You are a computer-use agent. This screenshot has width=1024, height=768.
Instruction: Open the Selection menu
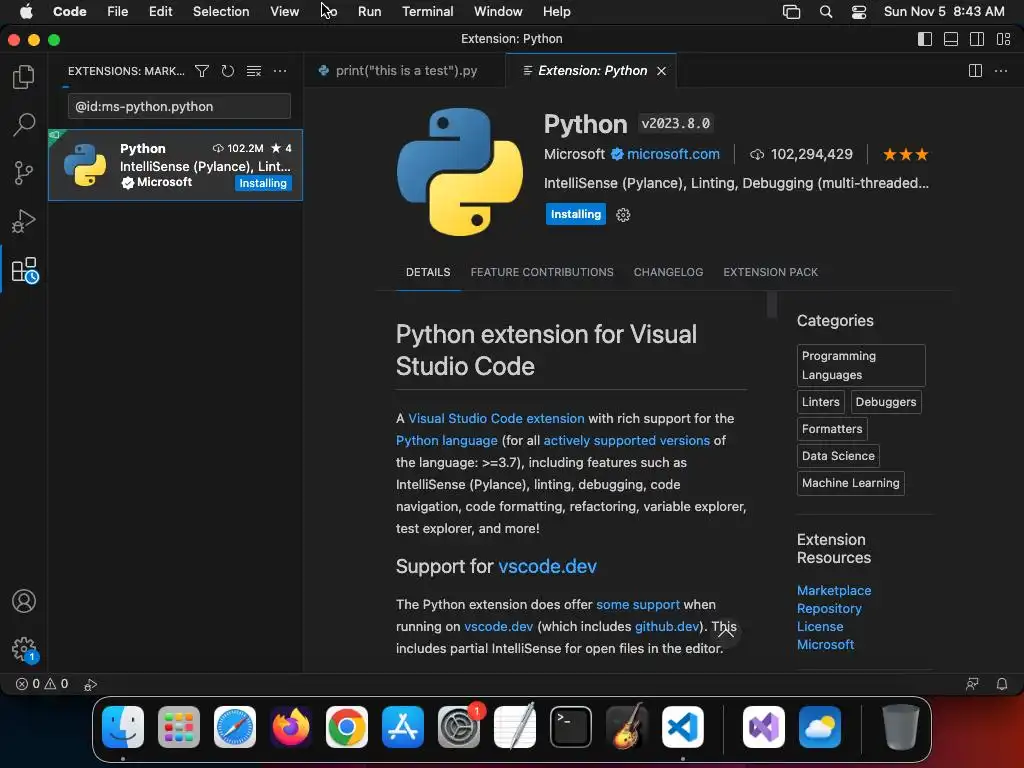tap(221, 12)
